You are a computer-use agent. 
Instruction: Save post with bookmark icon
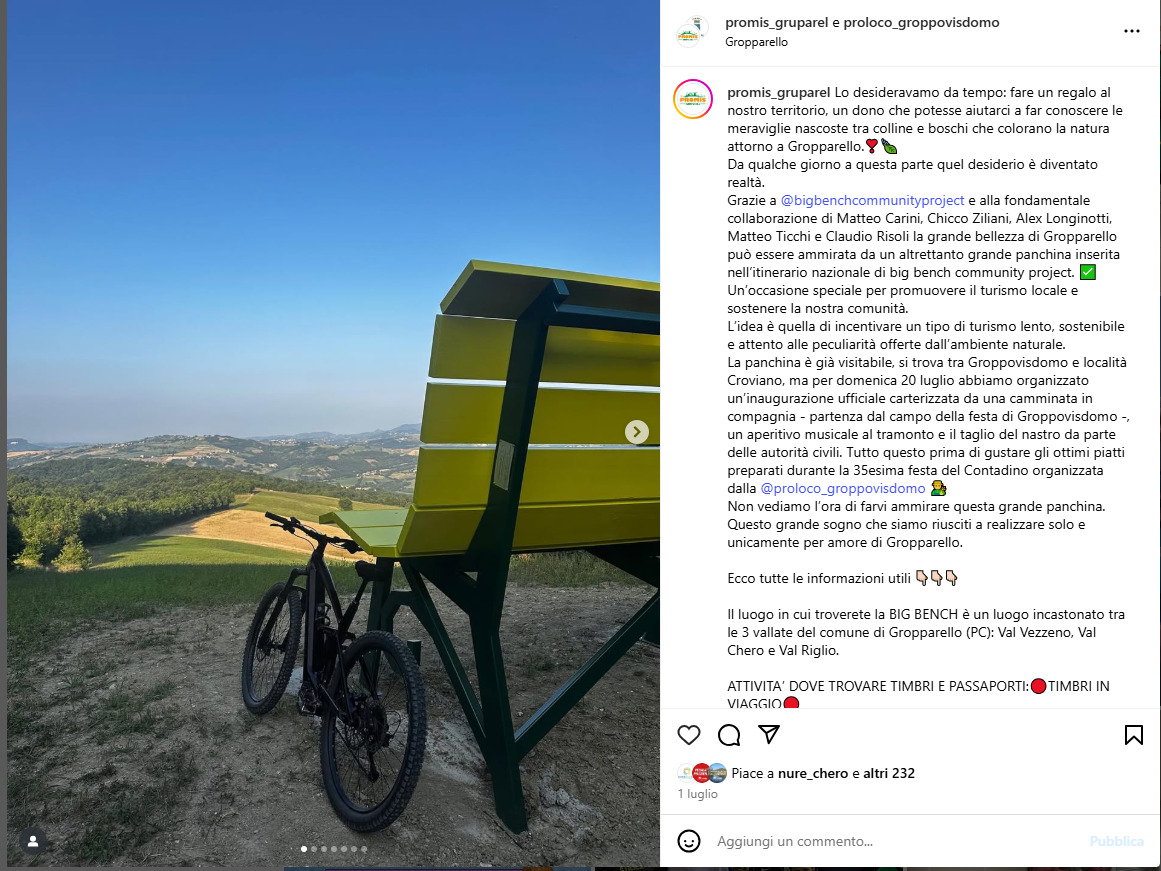click(x=1134, y=735)
